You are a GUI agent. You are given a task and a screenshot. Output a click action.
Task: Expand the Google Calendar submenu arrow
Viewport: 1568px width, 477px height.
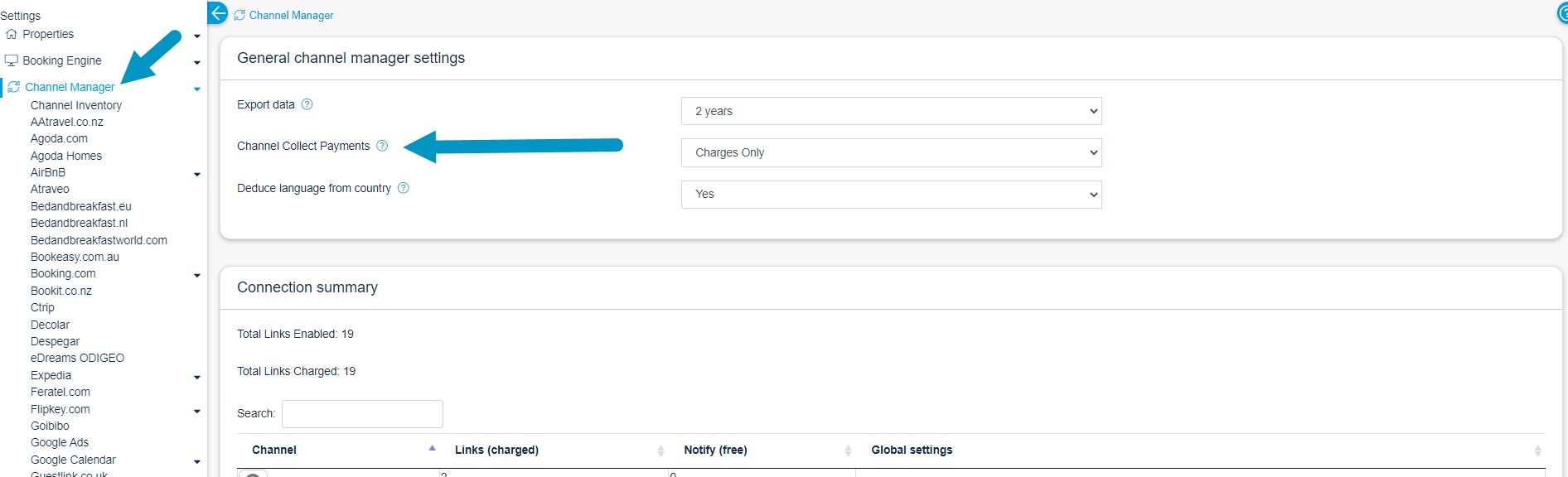[x=197, y=462]
